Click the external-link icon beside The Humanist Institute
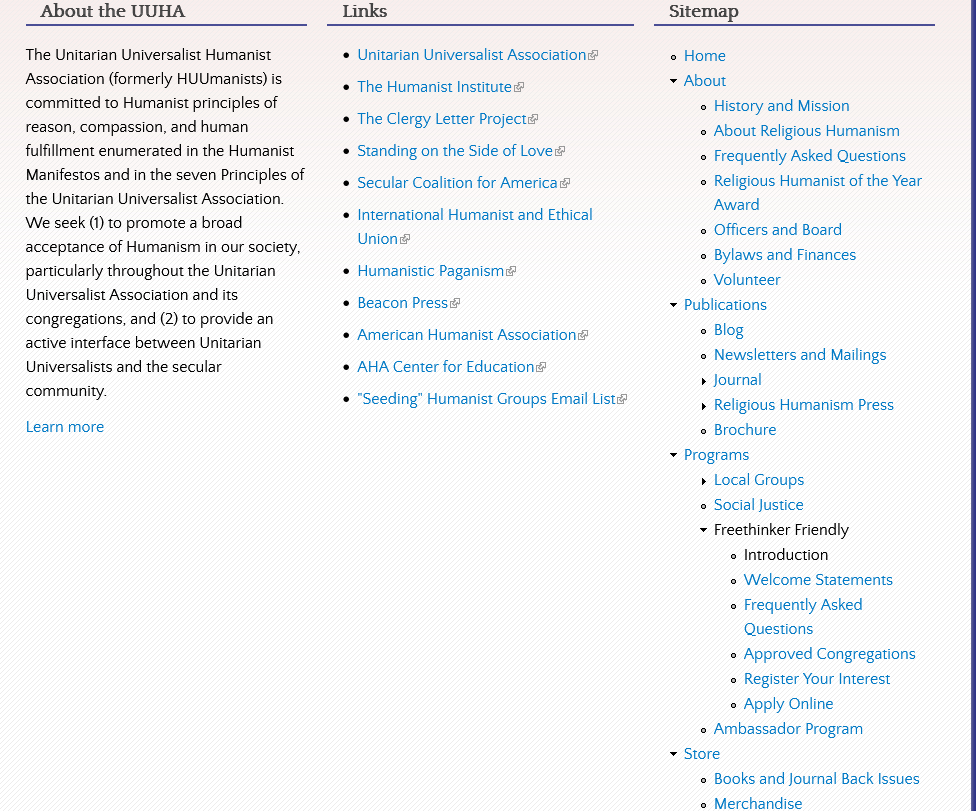 coord(519,87)
